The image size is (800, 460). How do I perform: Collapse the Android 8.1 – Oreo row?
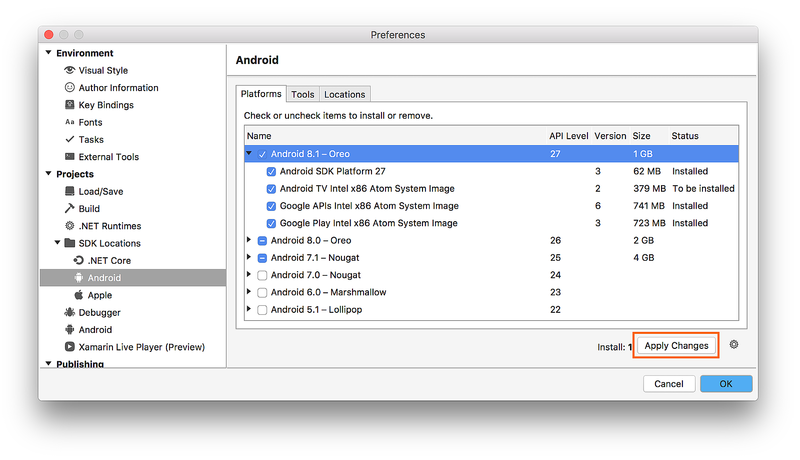pyautogui.click(x=250, y=154)
